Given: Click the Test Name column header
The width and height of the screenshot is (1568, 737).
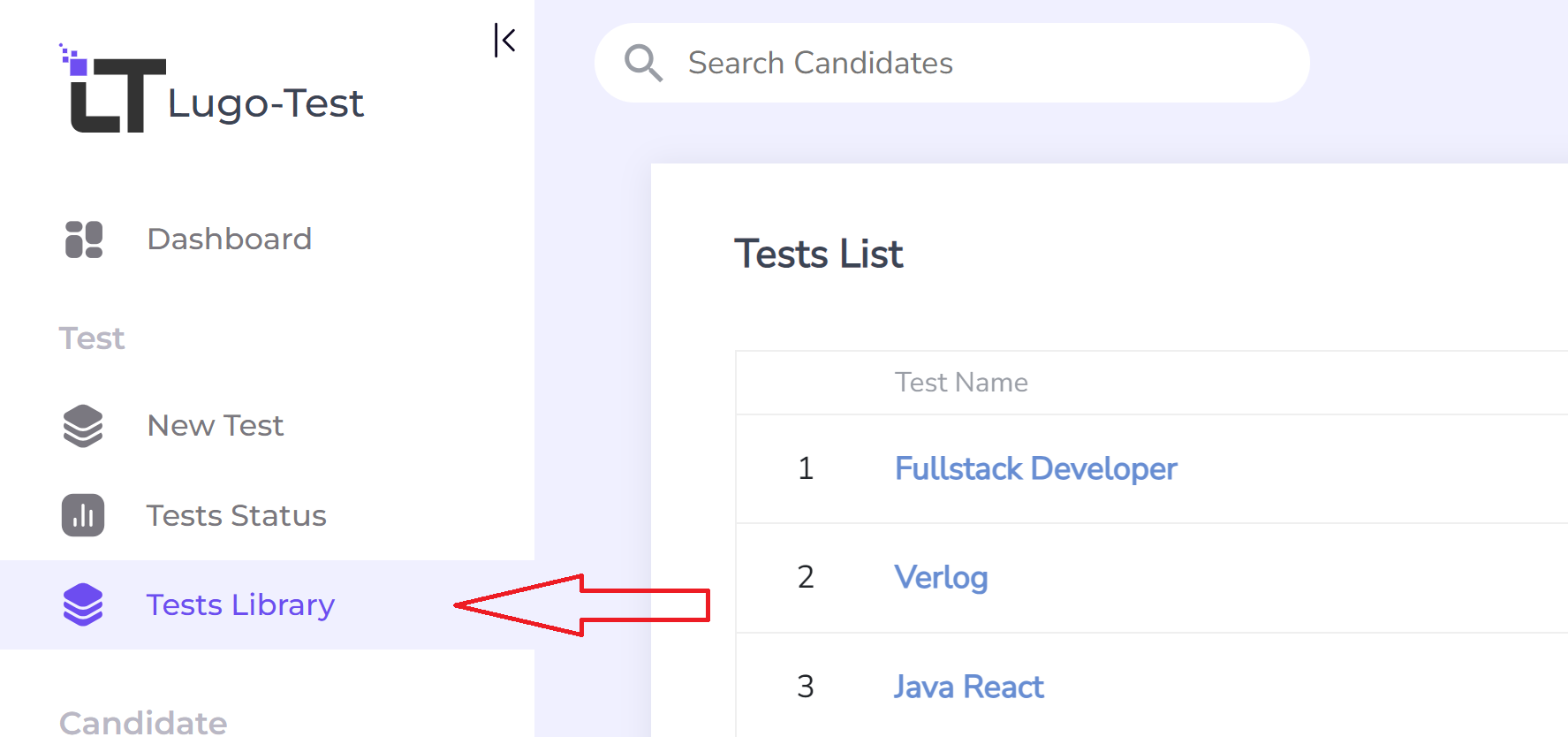Looking at the screenshot, I should click(x=961, y=383).
